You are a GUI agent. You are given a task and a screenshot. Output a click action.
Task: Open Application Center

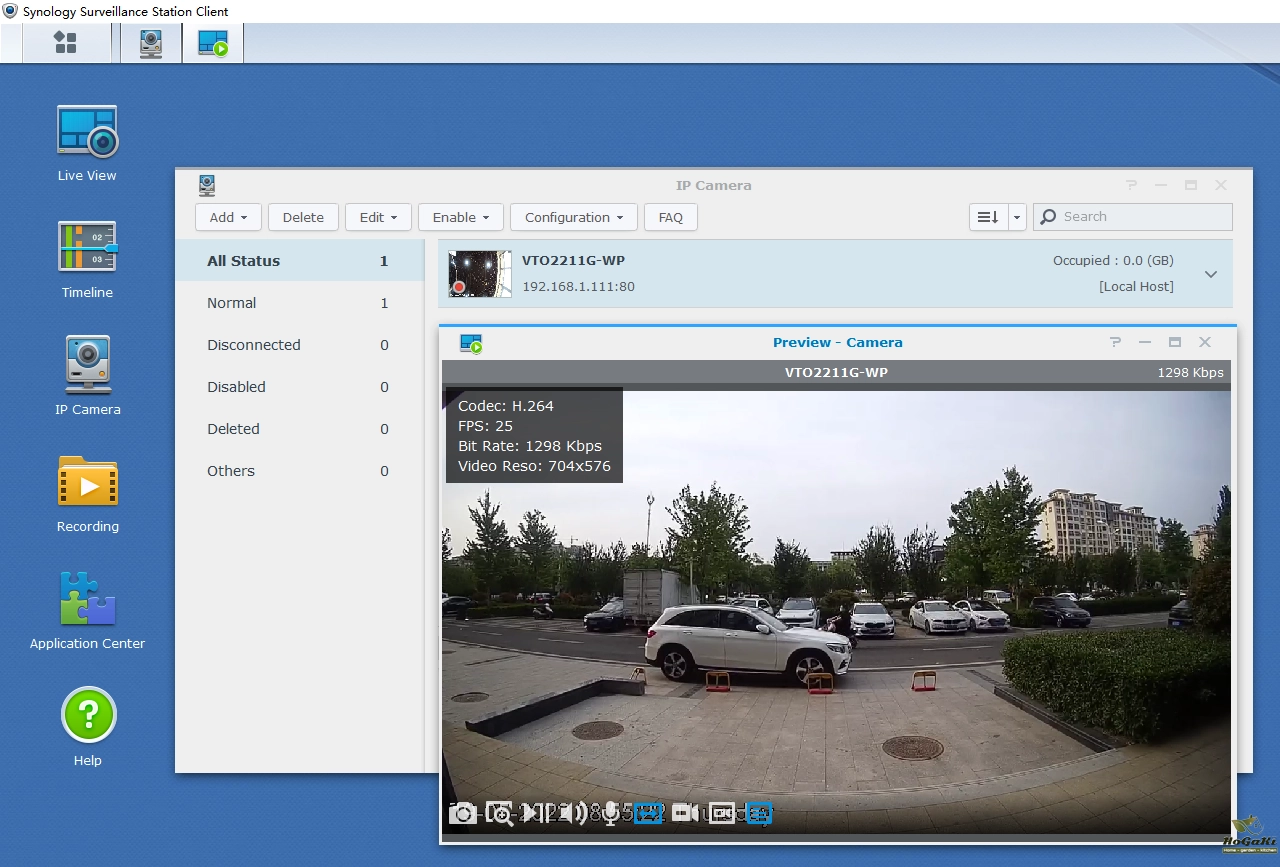coord(87,600)
